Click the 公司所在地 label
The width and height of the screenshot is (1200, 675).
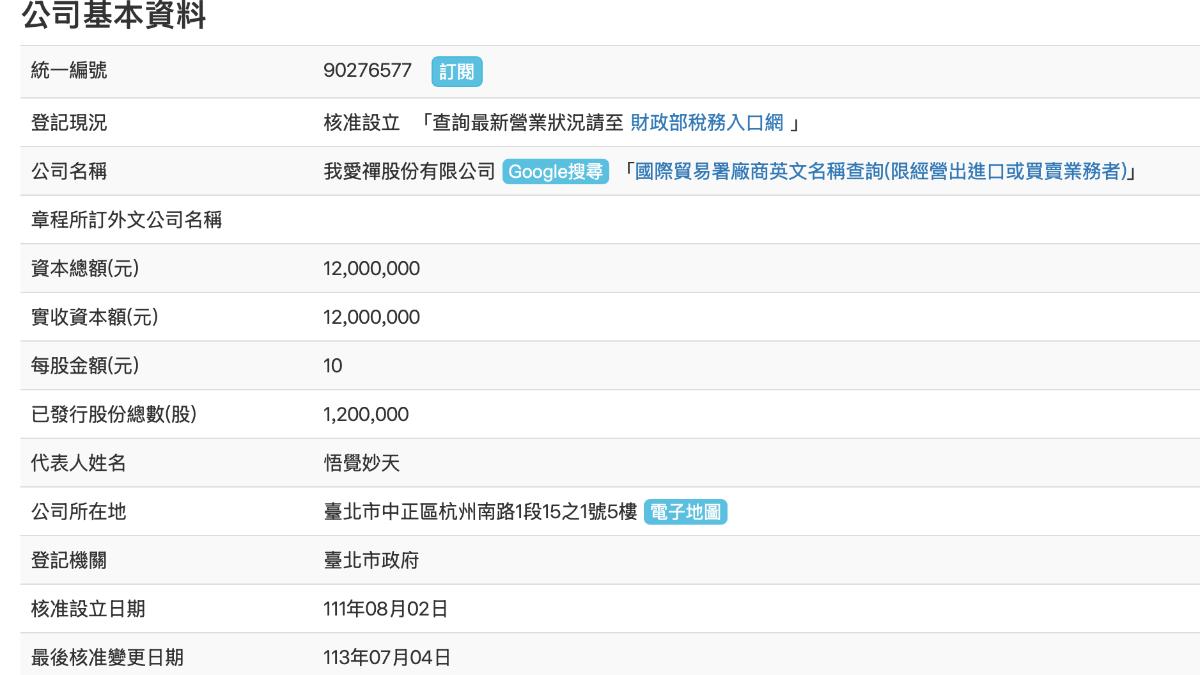tap(79, 512)
